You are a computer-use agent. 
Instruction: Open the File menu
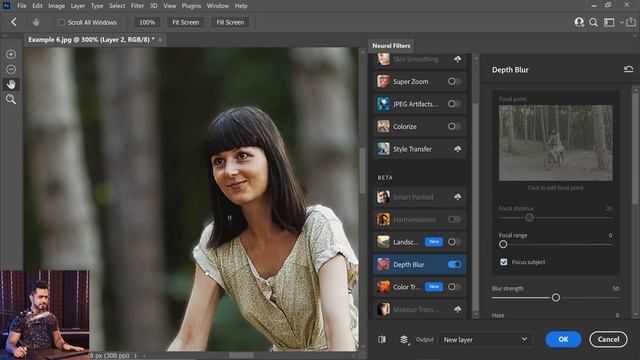click(22, 6)
